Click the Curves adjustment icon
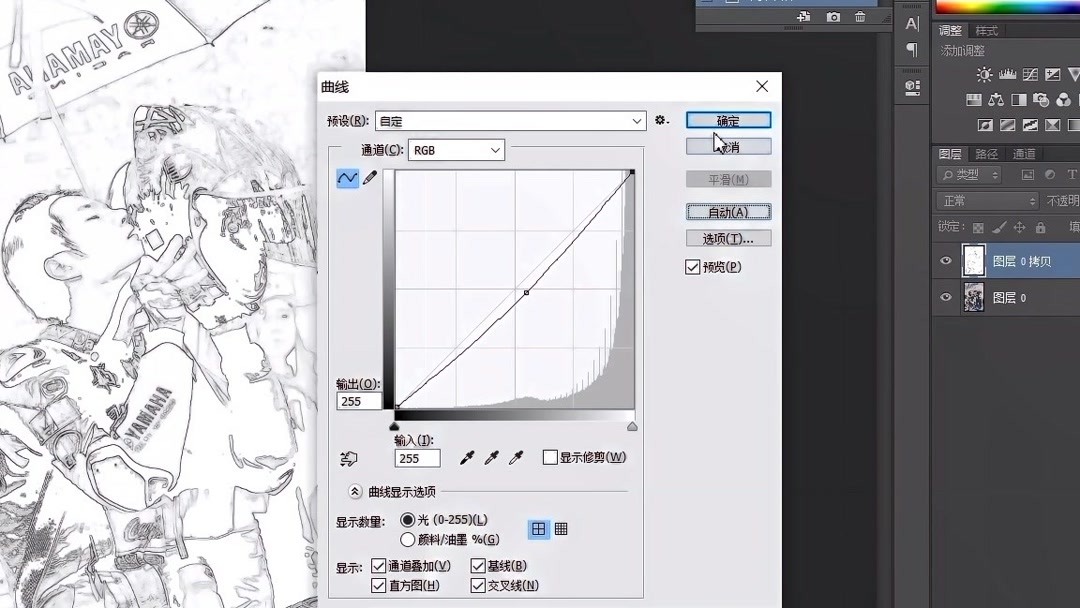 [x=1030, y=74]
